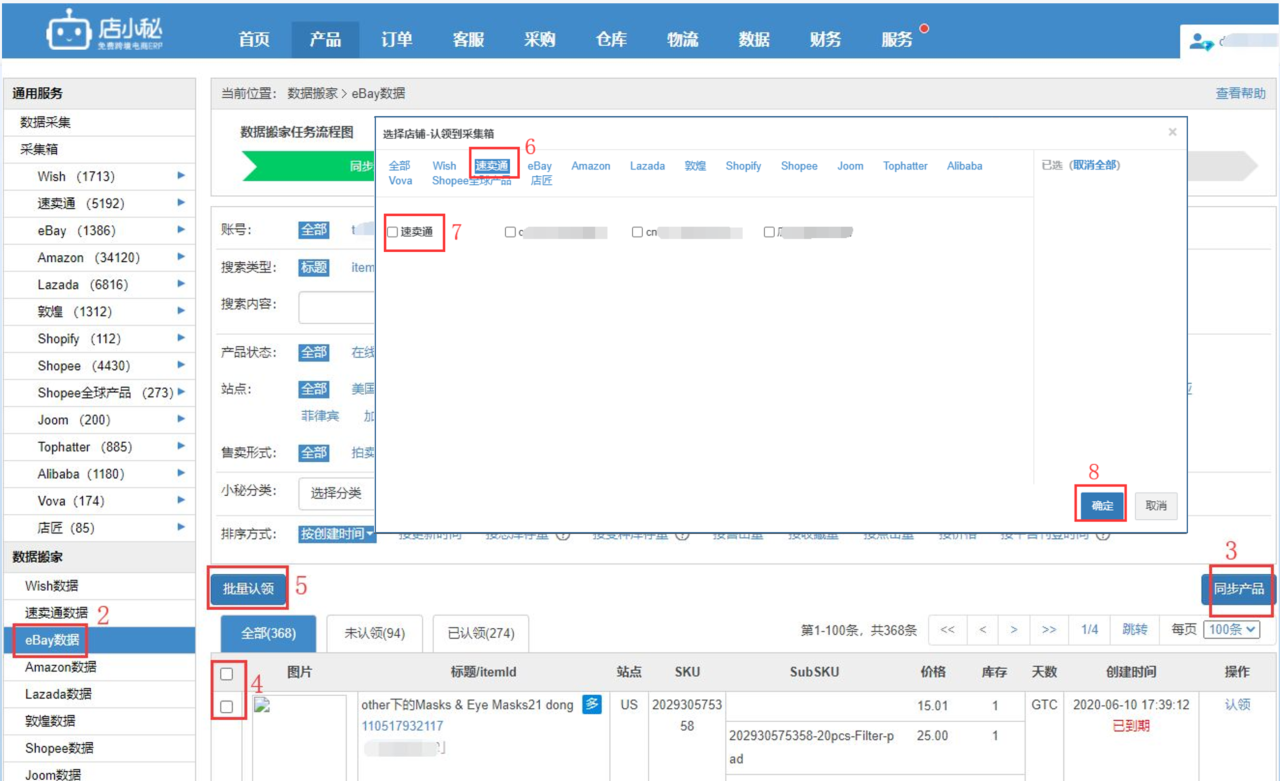The image size is (1280, 781).
Task: Open the 查看帮助 help link
Action: click(1240, 93)
